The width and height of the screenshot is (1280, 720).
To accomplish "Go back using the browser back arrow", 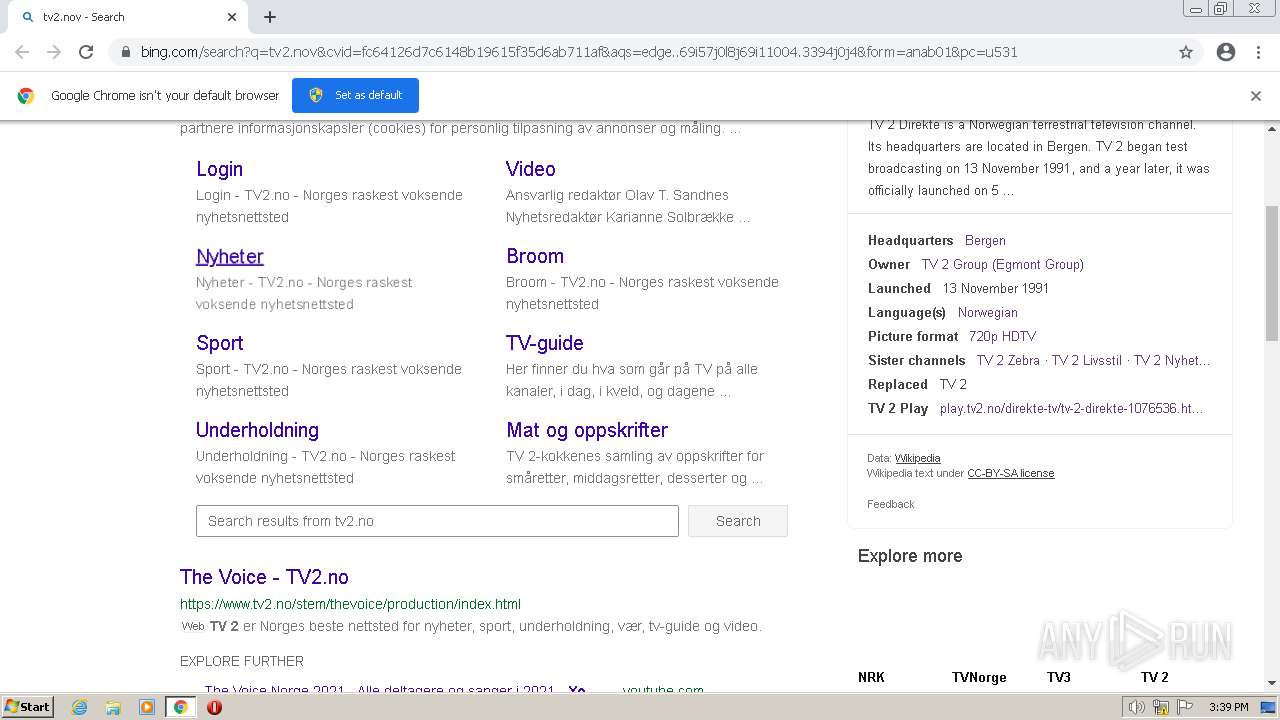I will [x=22, y=52].
